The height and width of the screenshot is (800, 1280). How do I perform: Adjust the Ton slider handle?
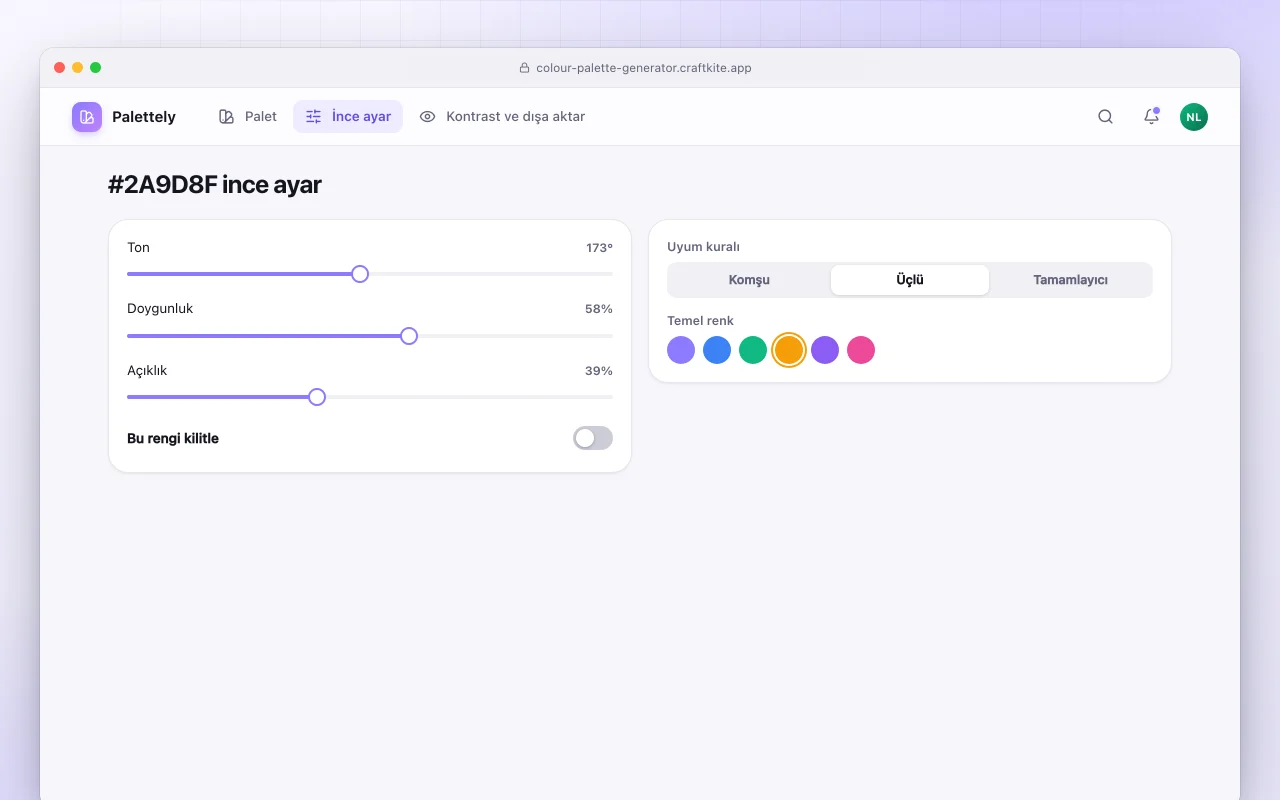click(360, 274)
